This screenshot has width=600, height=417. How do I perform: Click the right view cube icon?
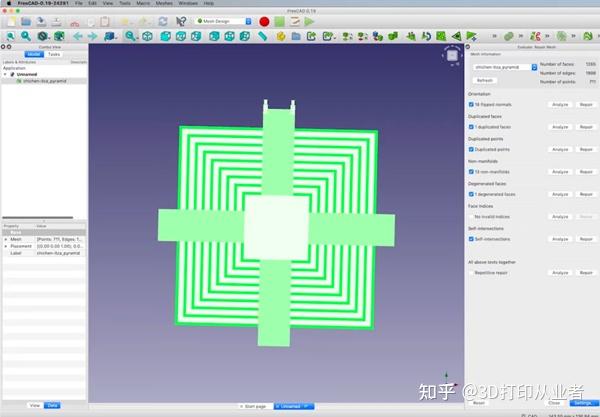click(196, 36)
